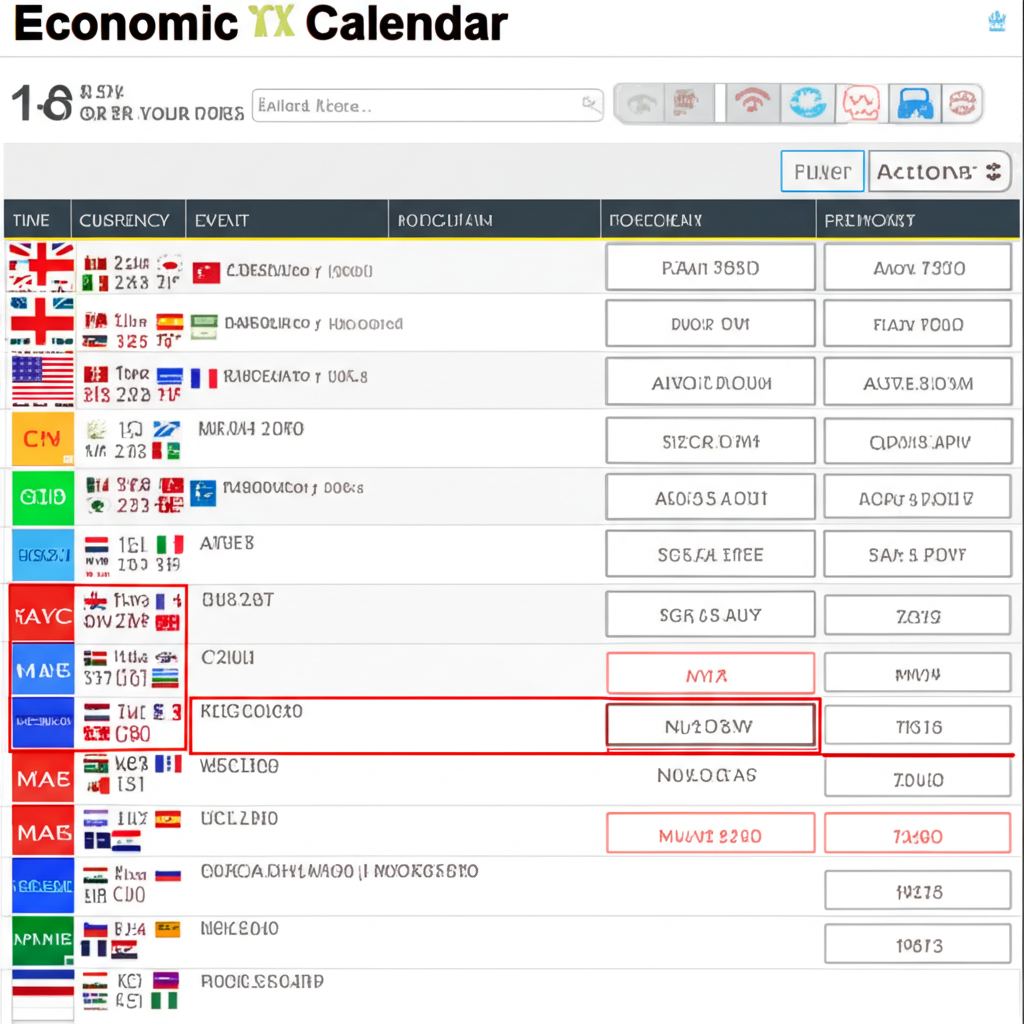This screenshot has height=1024, width=1024.
Task: Click the red Wi-Fi signal toolbar icon
Action: pyautogui.click(x=752, y=103)
